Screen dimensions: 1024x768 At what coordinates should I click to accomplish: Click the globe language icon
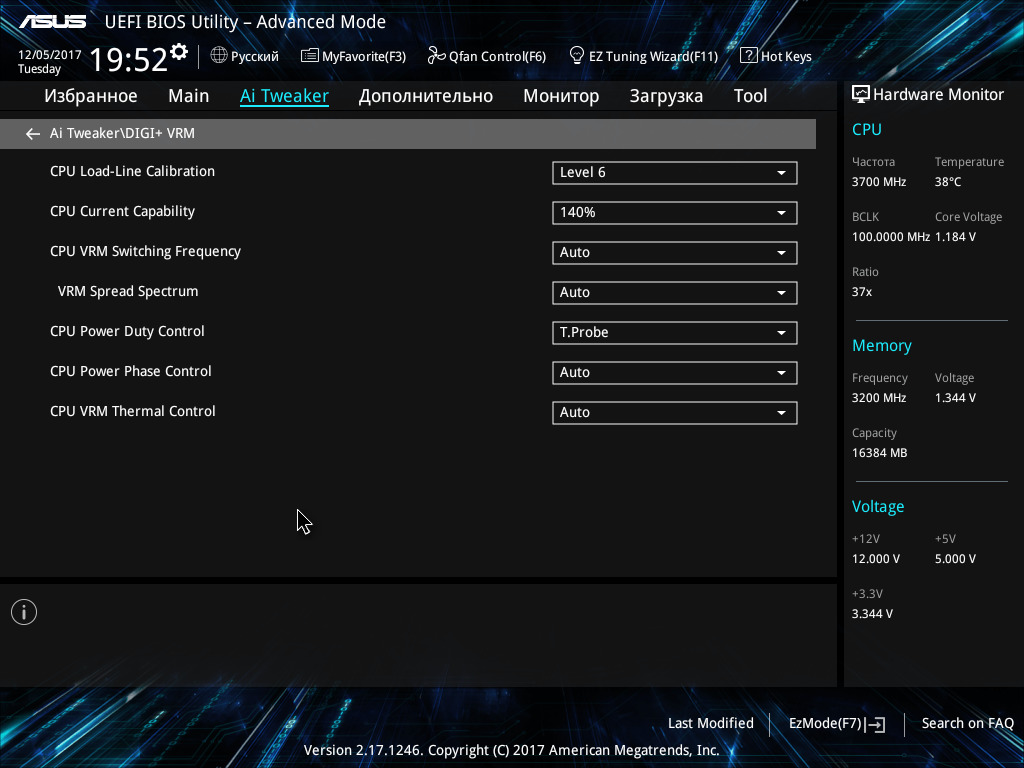[219, 56]
